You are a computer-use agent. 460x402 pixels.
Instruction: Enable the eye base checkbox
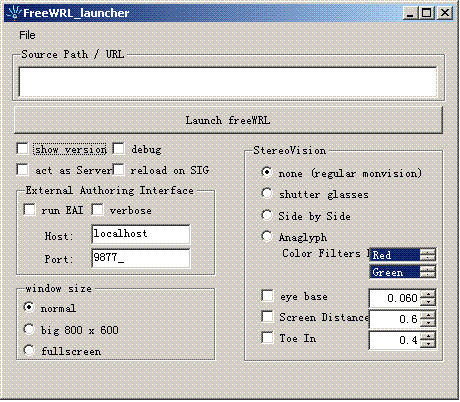[x=267, y=296]
